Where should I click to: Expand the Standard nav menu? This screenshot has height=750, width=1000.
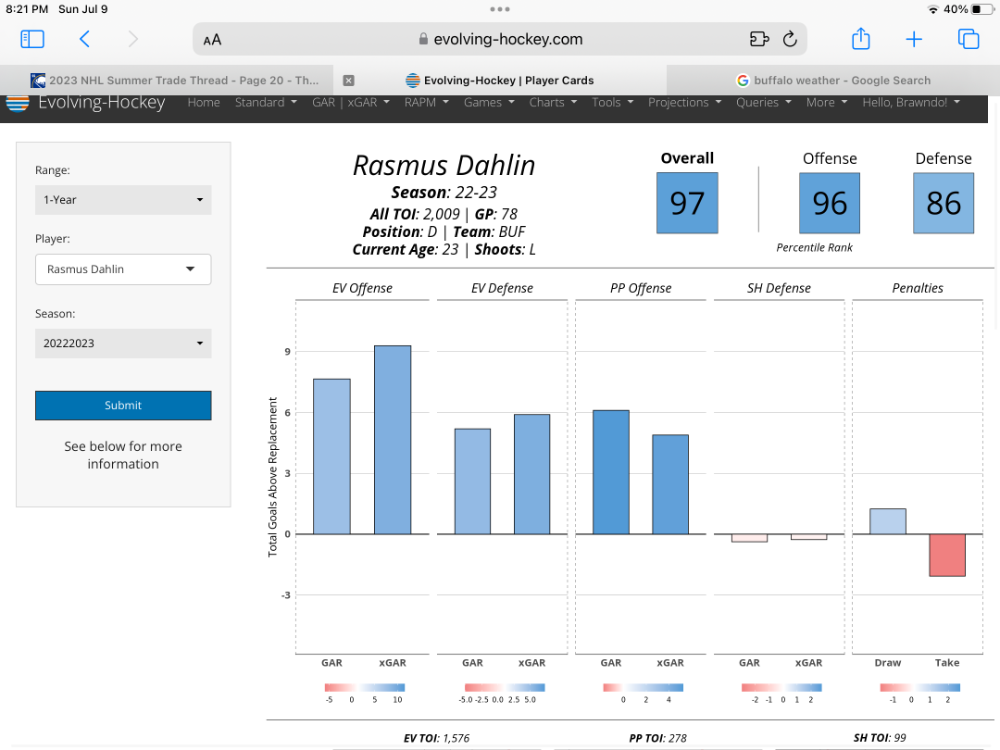(265, 103)
